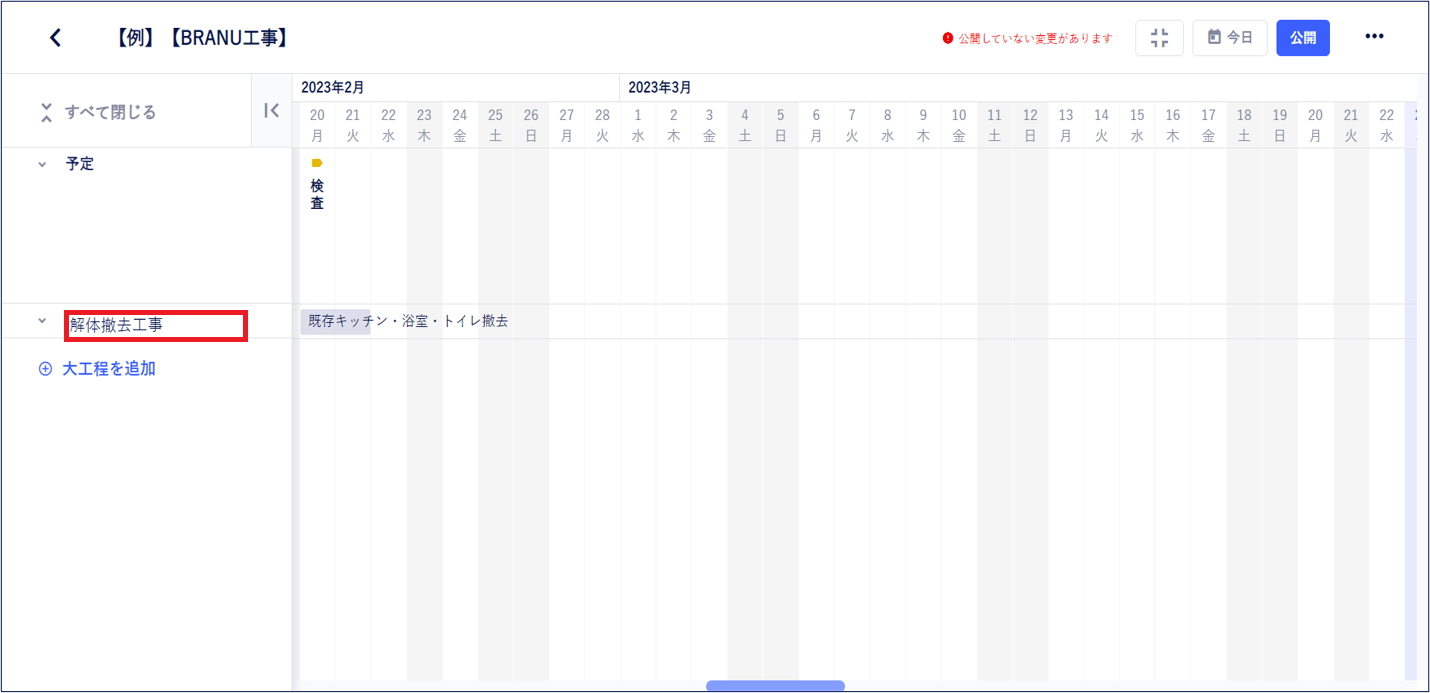Select date column 19 日

1280,125
